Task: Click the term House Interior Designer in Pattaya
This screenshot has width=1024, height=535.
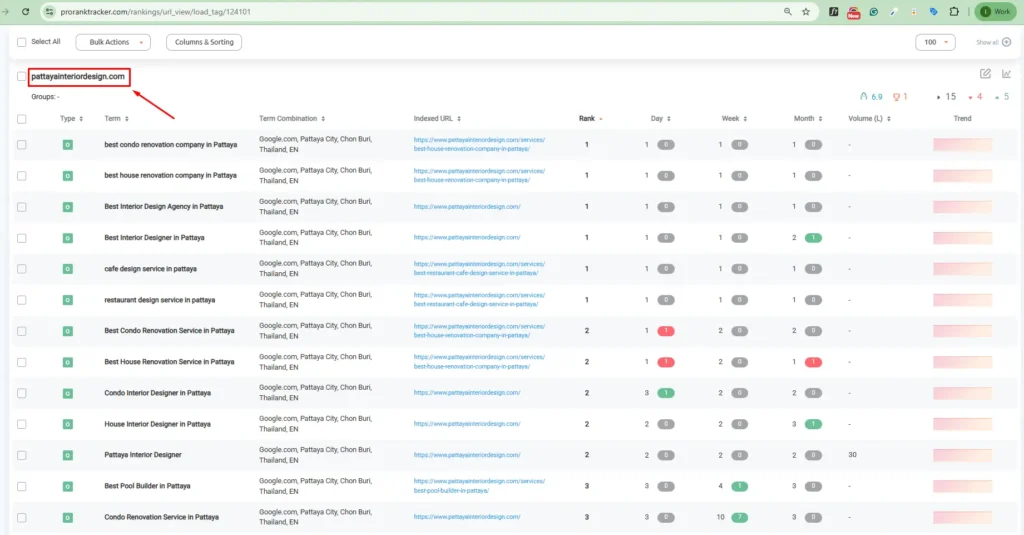Action: click(157, 424)
